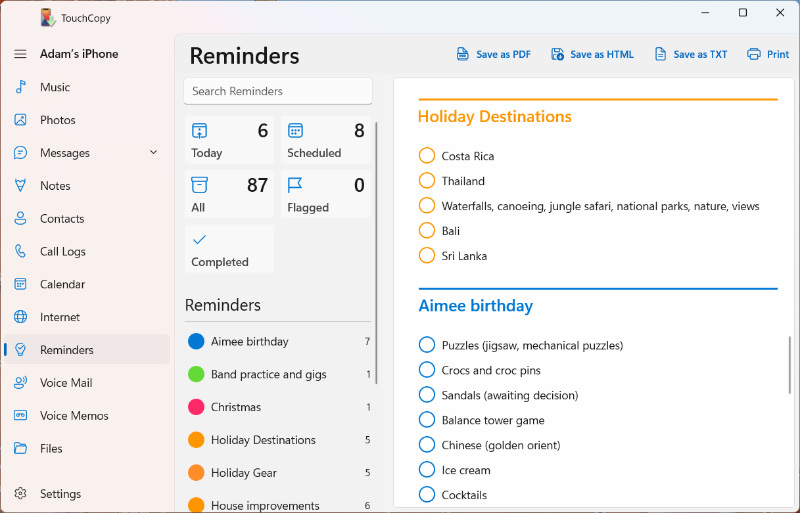Screen dimensions: 800x513
Task: Click the reminders content vertical scrollbar
Action: 789,365
